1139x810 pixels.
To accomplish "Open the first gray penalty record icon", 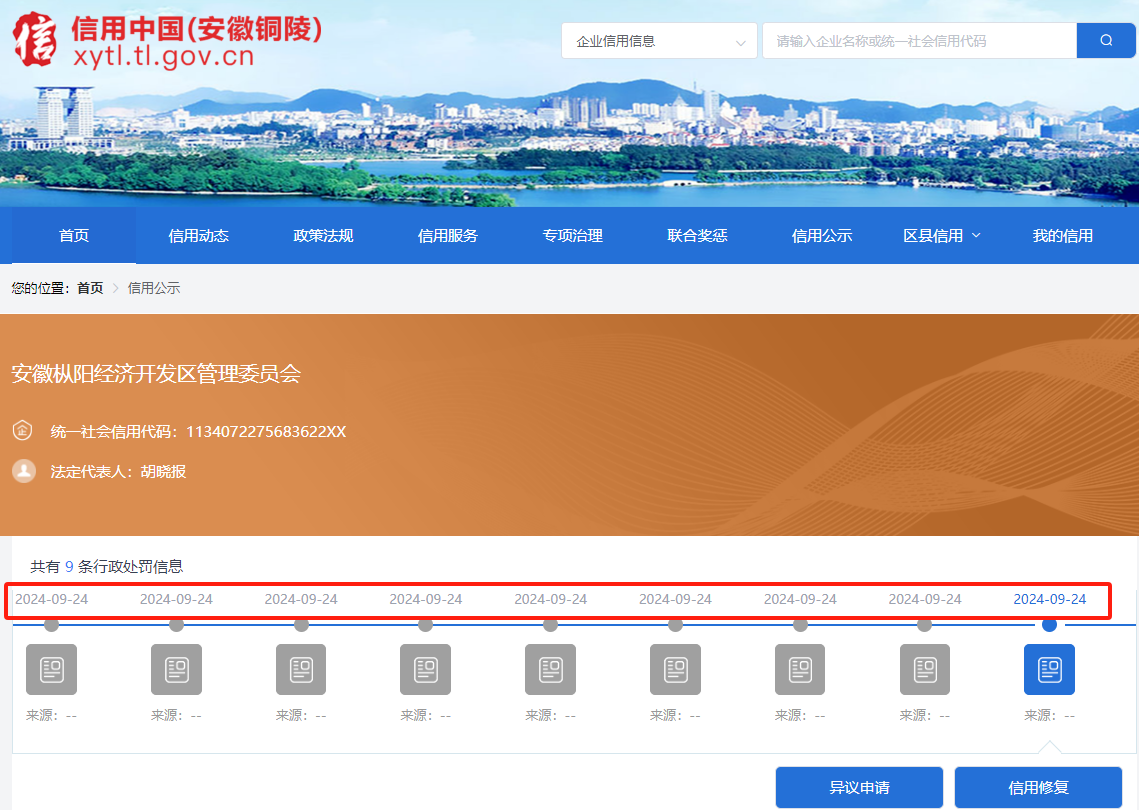I will (x=51, y=669).
